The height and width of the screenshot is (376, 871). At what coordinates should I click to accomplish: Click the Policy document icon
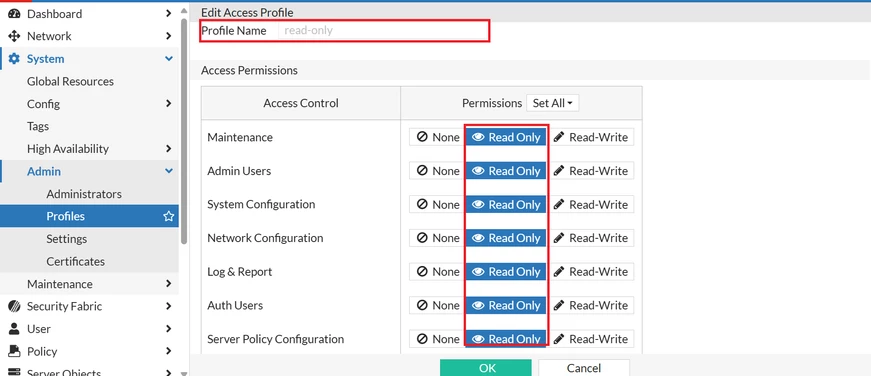pos(14,352)
